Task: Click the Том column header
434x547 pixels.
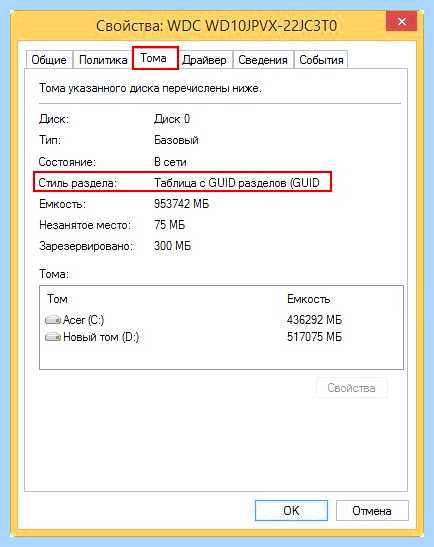Action: tap(58, 299)
